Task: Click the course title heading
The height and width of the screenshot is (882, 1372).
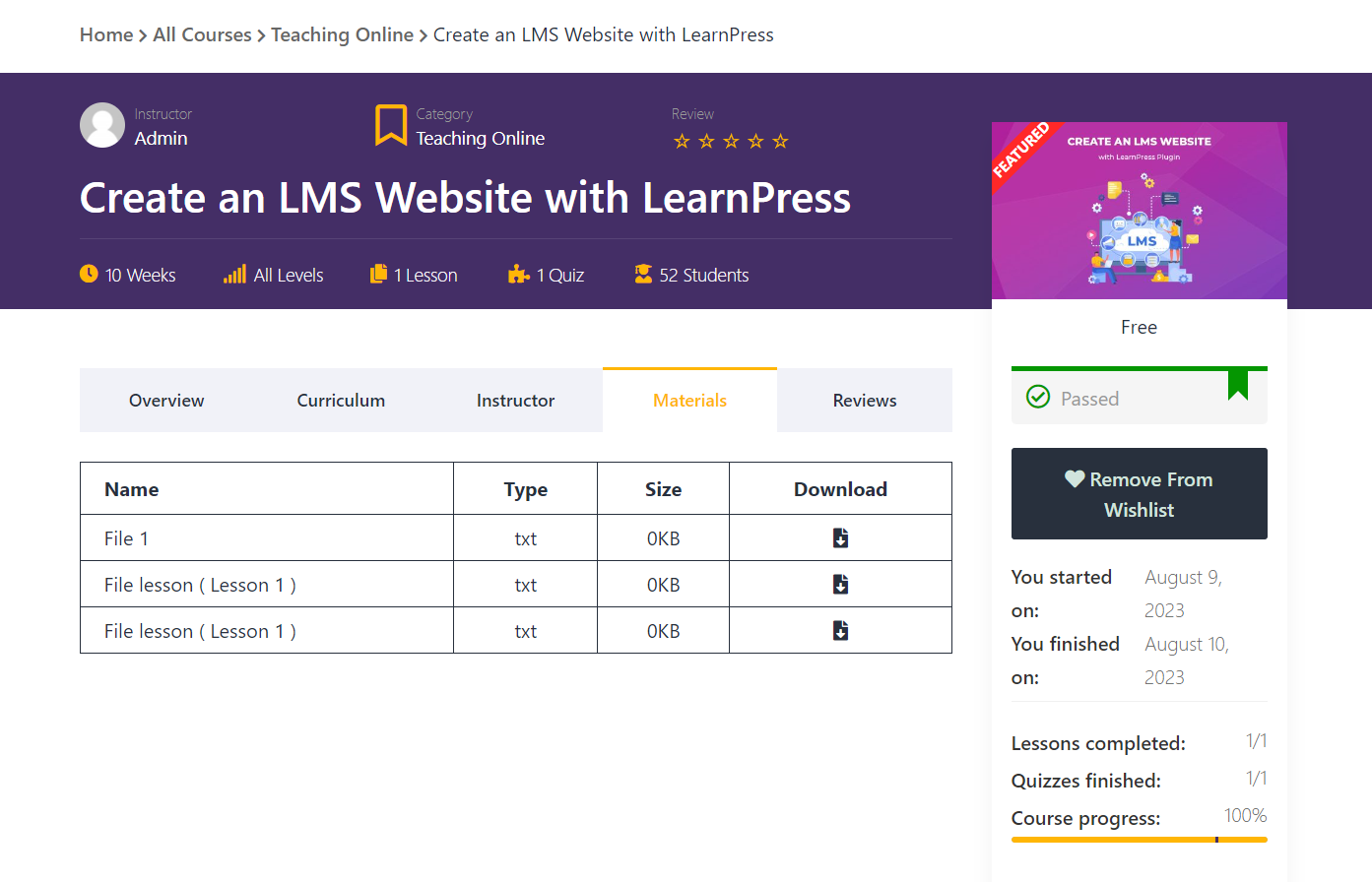Action: click(465, 198)
